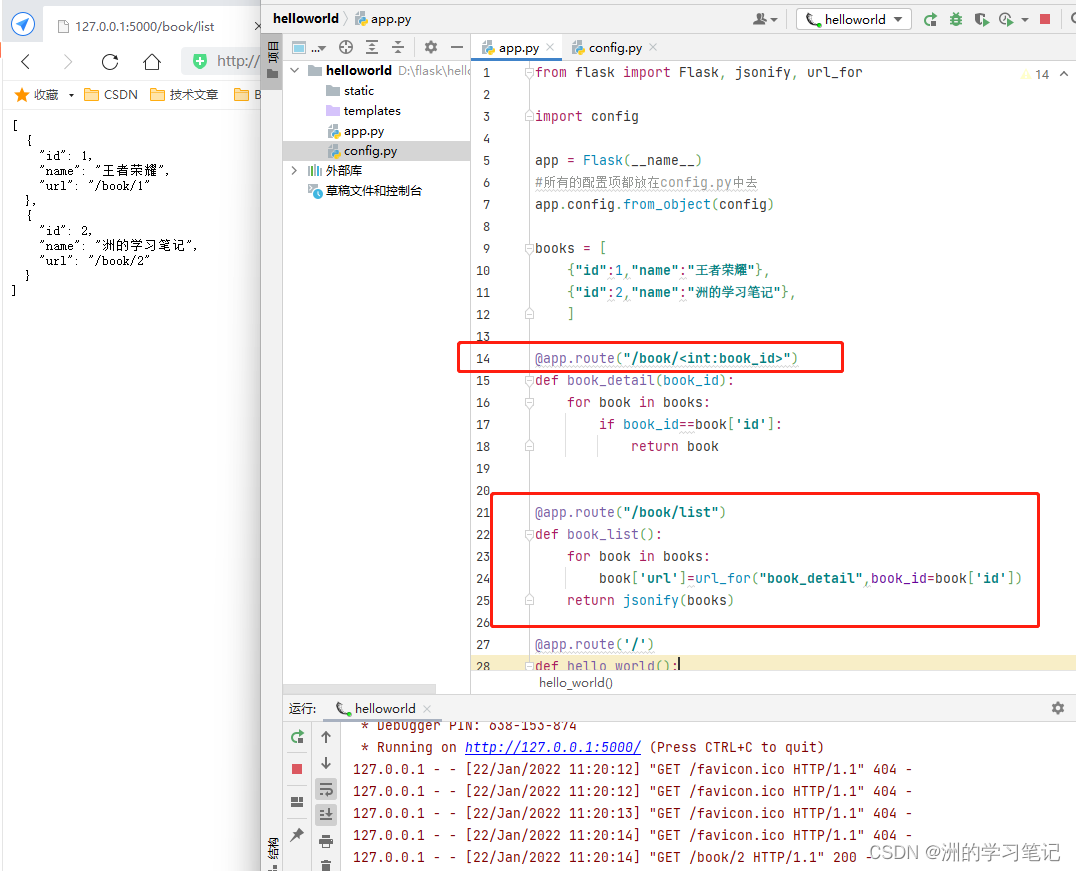This screenshot has height=871, width=1076.
Task: Run helloworld with coverage icon
Action: 981,19
